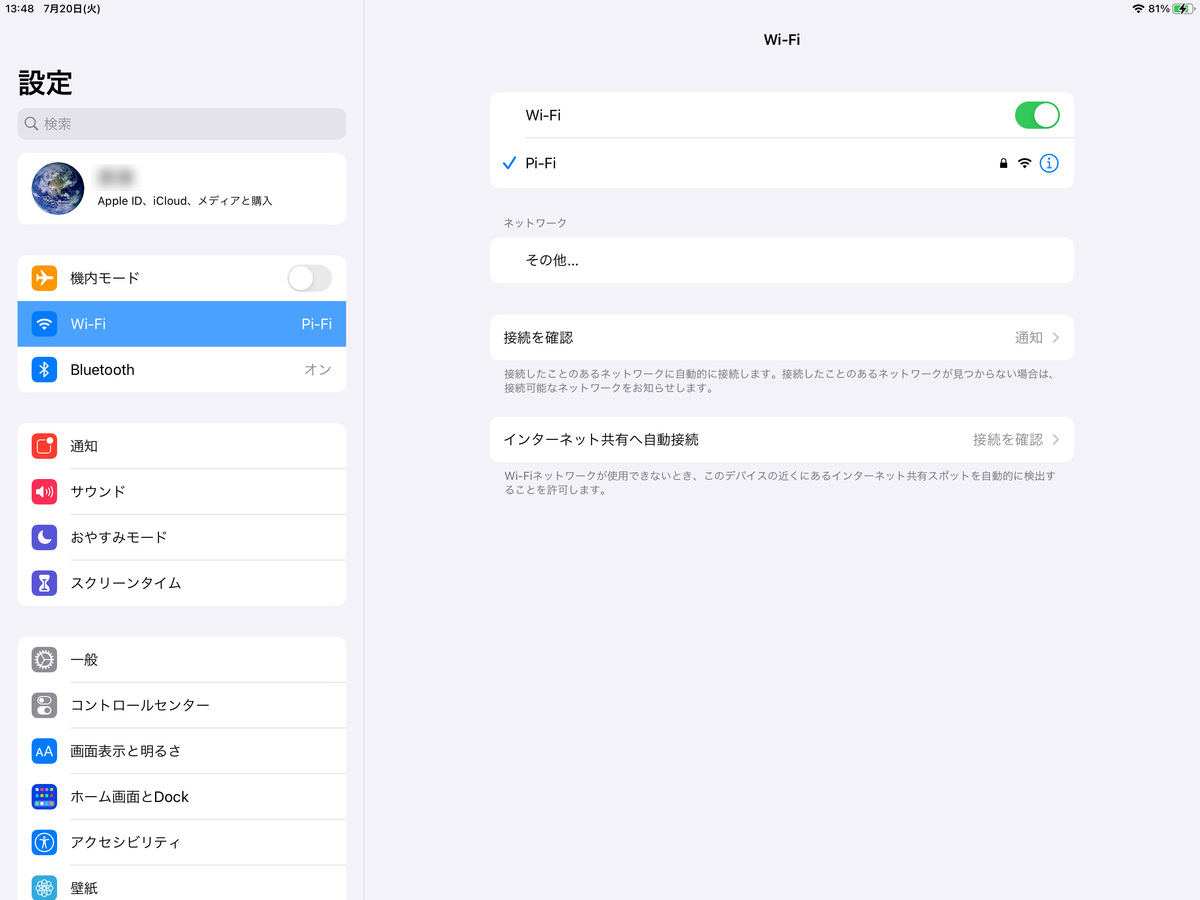Tap the コントロールセンター icon
1200x900 pixels.
click(44, 705)
